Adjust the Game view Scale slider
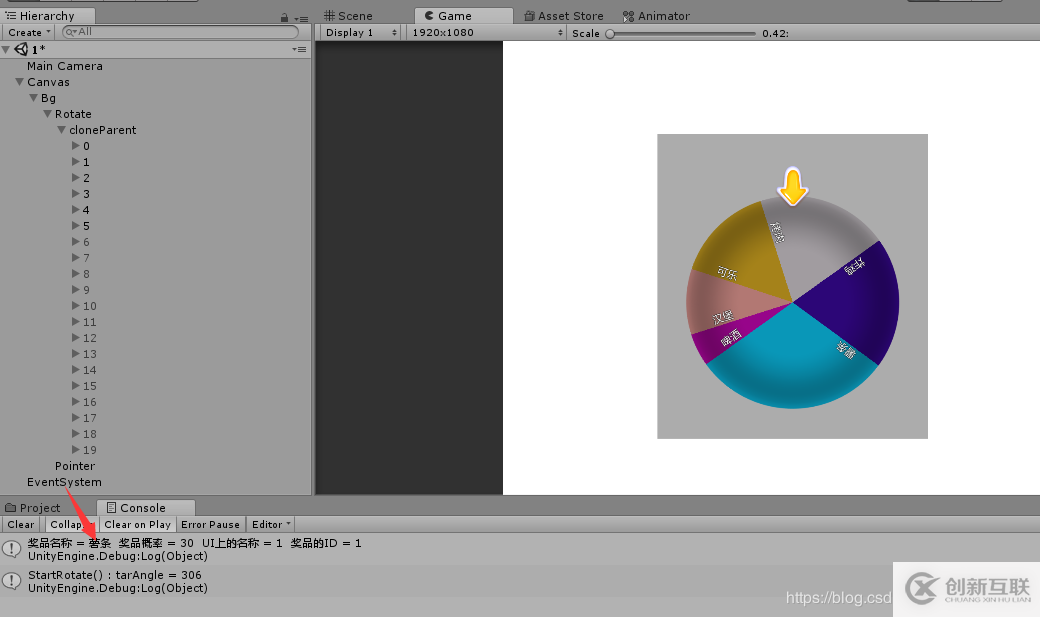The height and width of the screenshot is (617, 1040). pyautogui.click(x=681, y=33)
